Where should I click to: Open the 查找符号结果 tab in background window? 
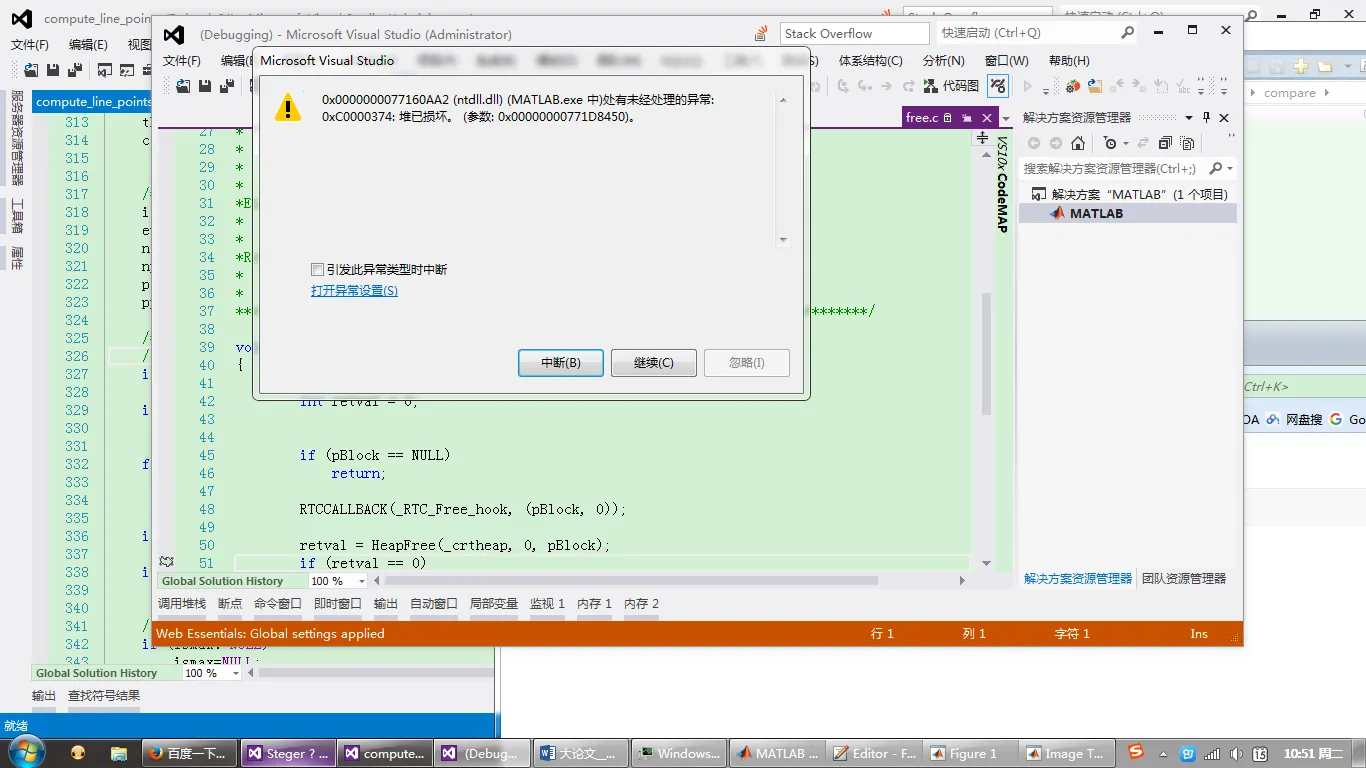tap(103, 696)
